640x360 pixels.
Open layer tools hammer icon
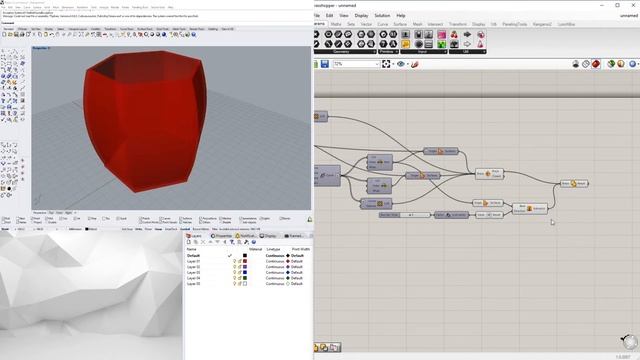tap(246, 242)
